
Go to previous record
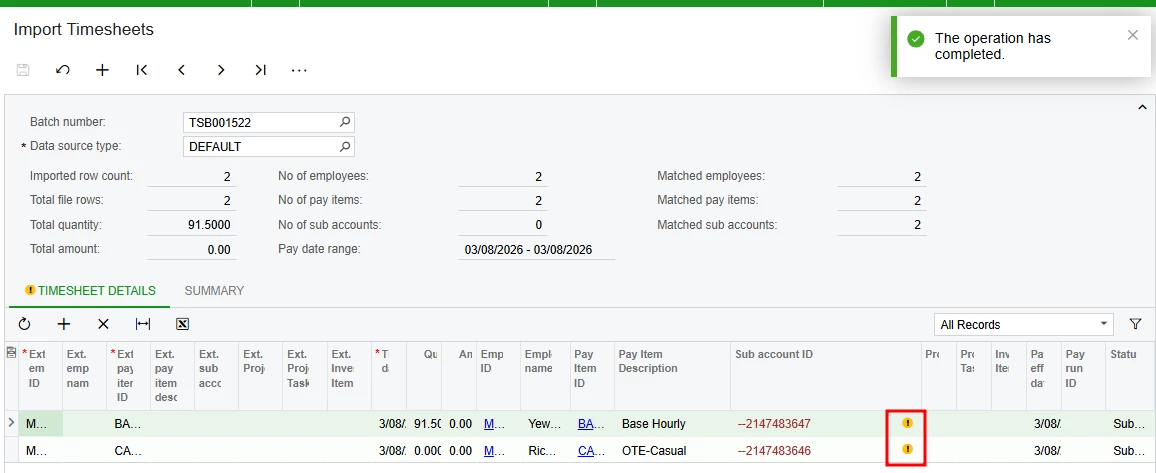click(181, 70)
